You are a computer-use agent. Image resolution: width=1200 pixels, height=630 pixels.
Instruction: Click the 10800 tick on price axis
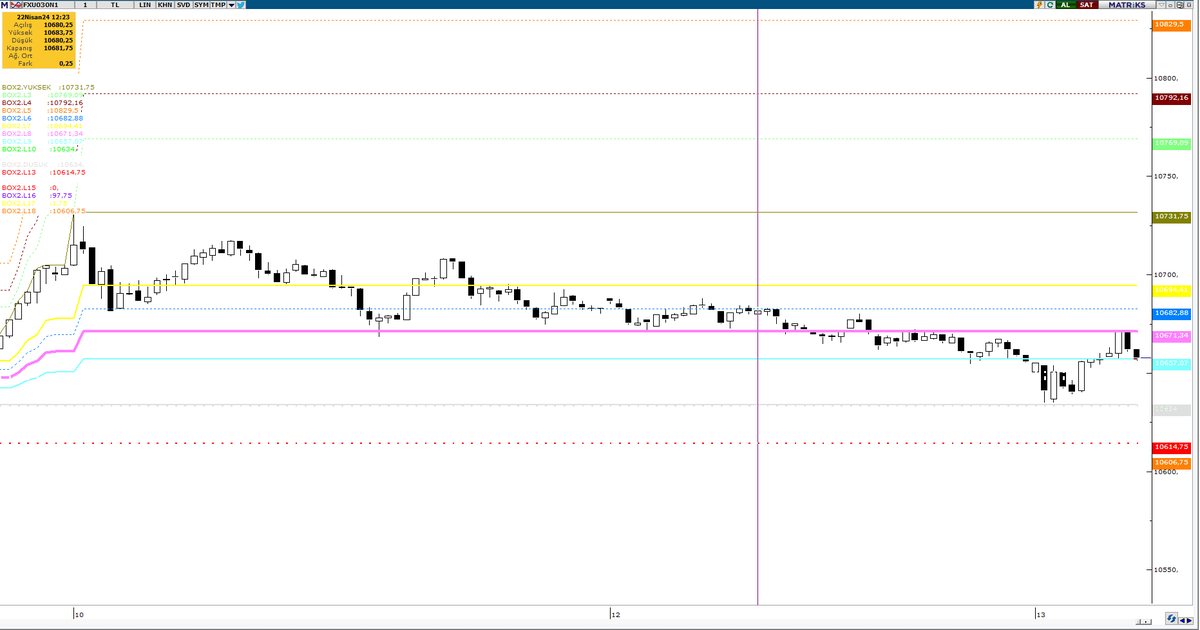point(1168,78)
